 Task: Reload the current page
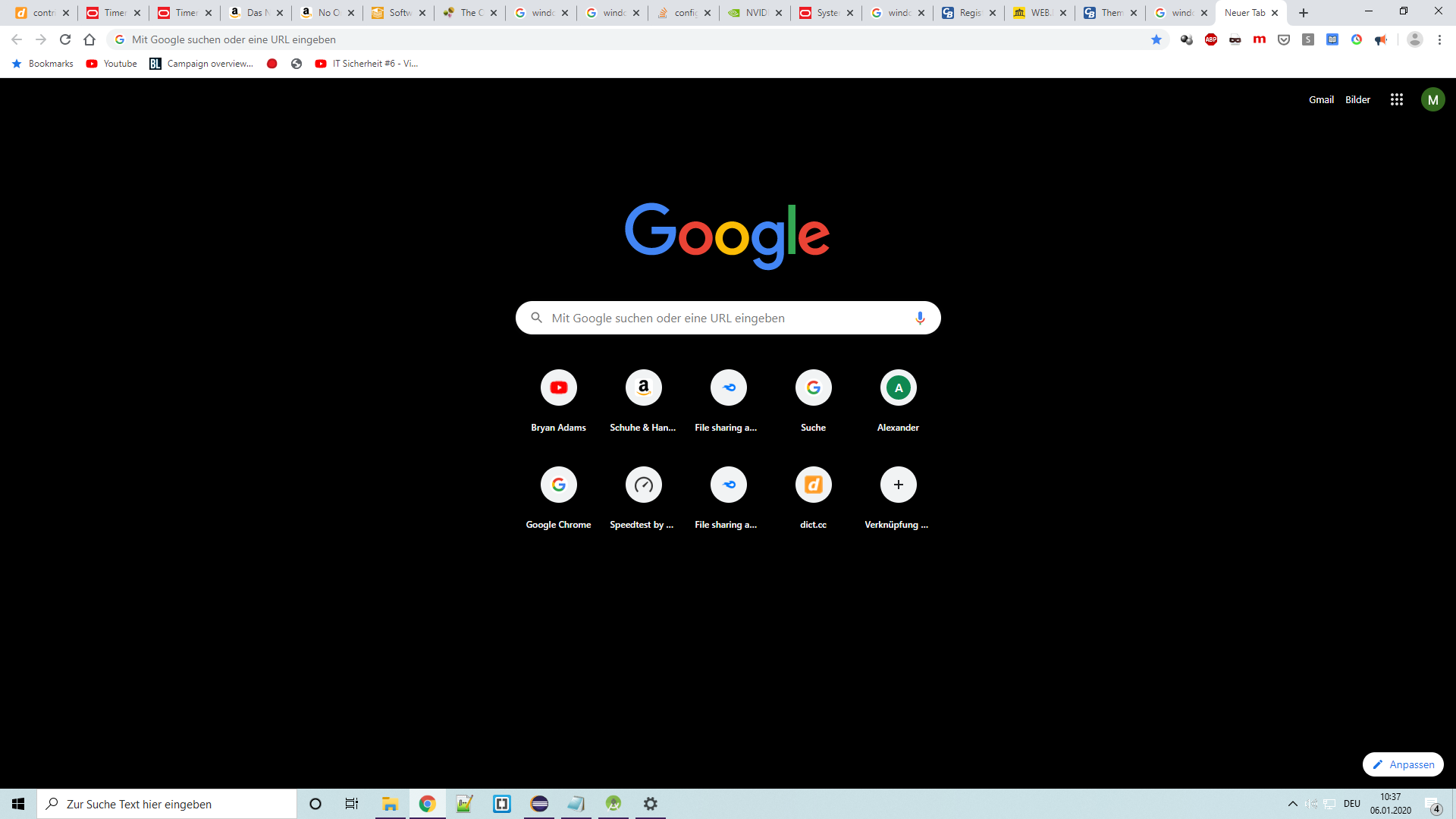click(x=65, y=39)
